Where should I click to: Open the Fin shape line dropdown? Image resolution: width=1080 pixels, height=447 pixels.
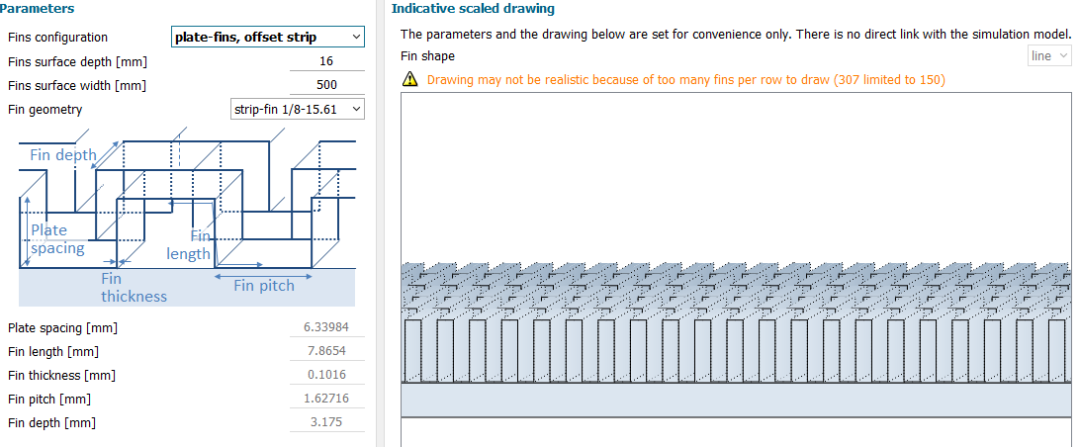point(1050,56)
